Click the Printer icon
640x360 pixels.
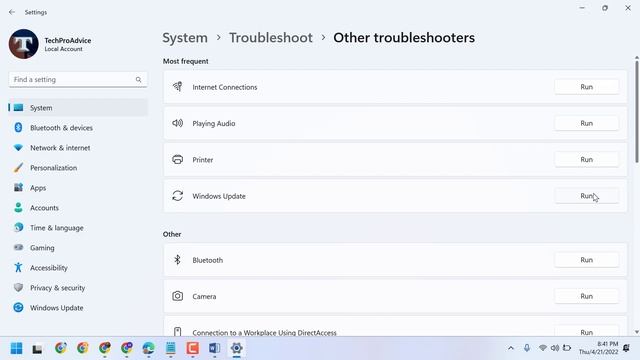click(178, 159)
